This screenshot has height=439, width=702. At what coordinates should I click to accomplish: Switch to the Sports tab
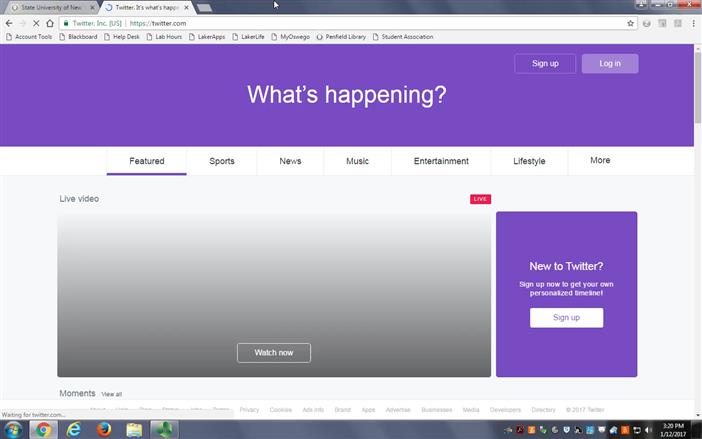point(222,161)
